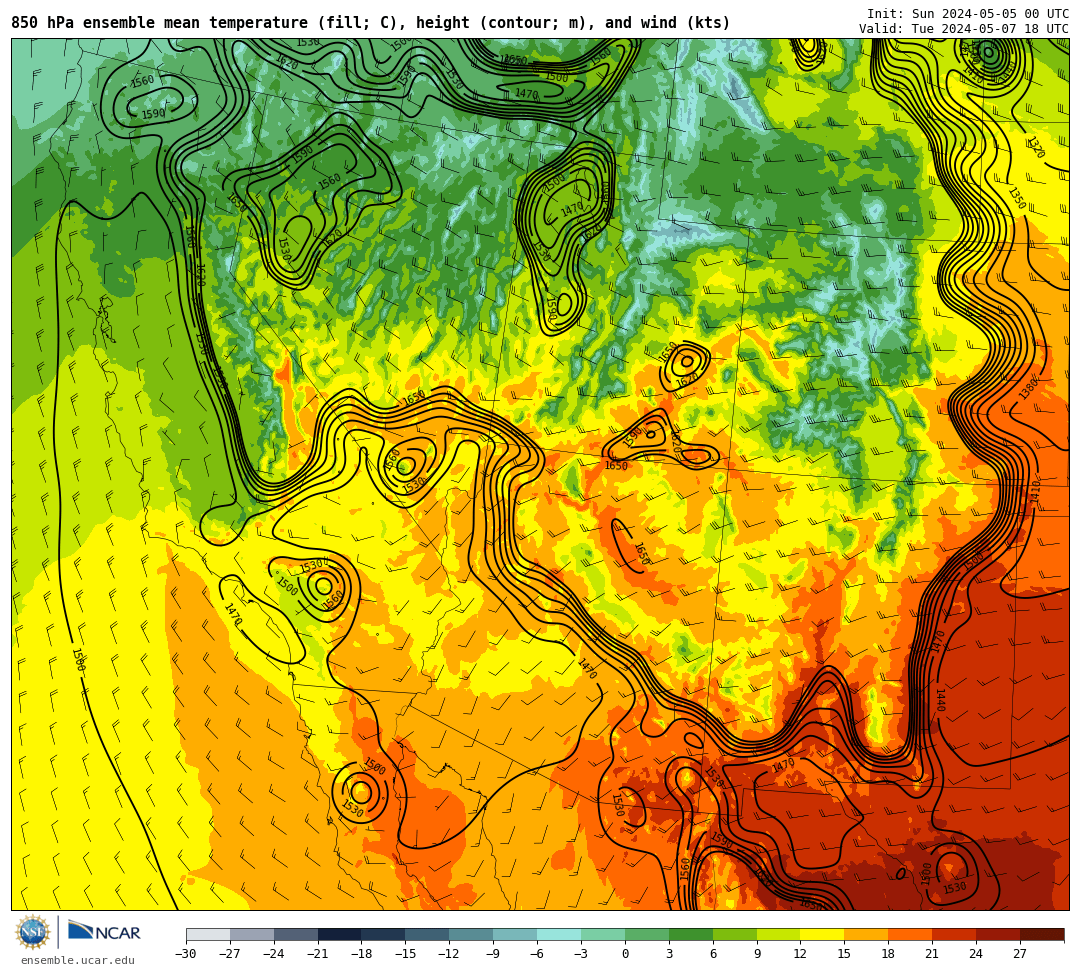Pick the dark navy -21 to -18 colorbar swatch
1080x973 pixels.
340,934
